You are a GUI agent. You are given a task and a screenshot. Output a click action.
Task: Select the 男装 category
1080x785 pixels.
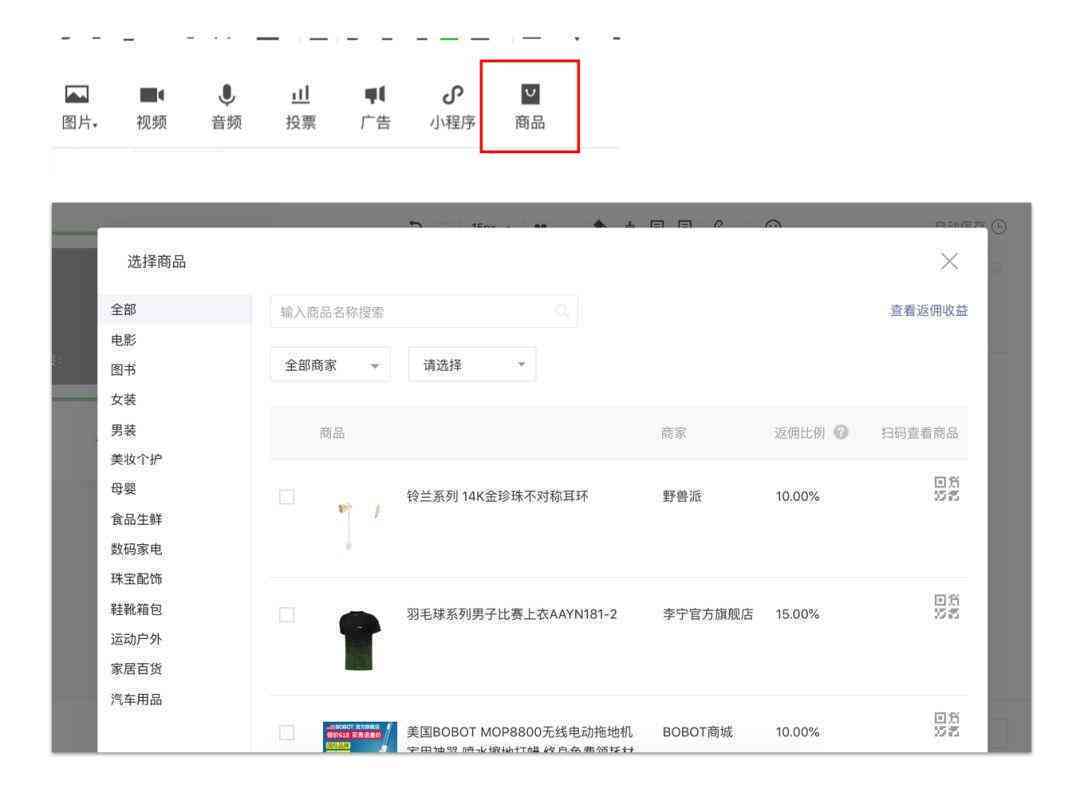[x=124, y=430]
